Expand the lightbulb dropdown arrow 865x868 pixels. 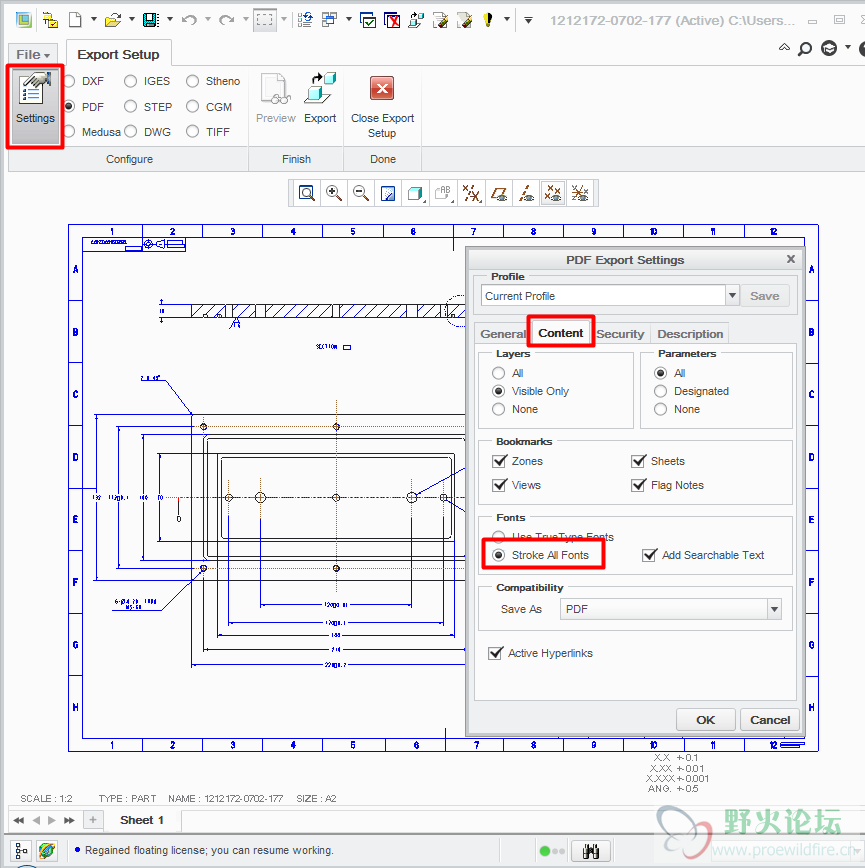pos(506,20)
